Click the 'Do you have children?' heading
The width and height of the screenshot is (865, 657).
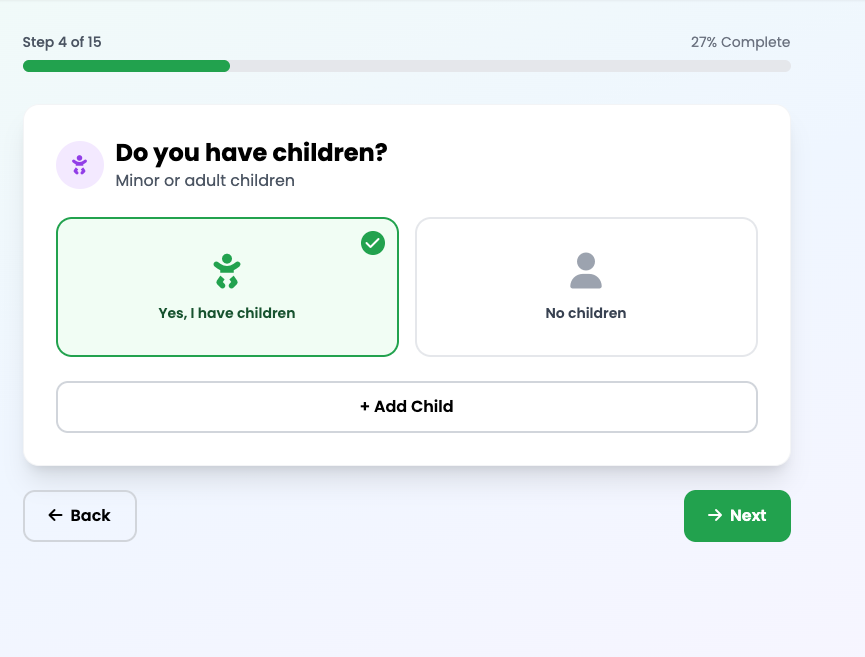[x=251, y=153]
